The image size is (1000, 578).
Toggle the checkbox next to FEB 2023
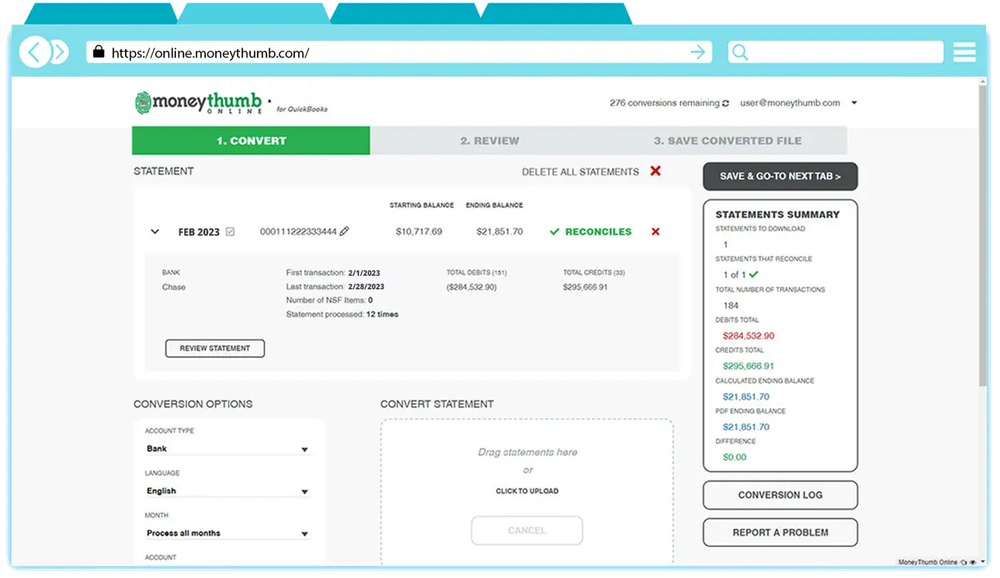230,231
